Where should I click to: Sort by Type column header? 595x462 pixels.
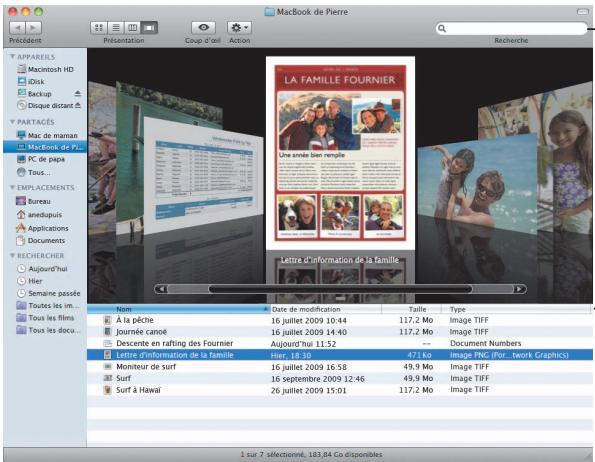tap(517, 309)
